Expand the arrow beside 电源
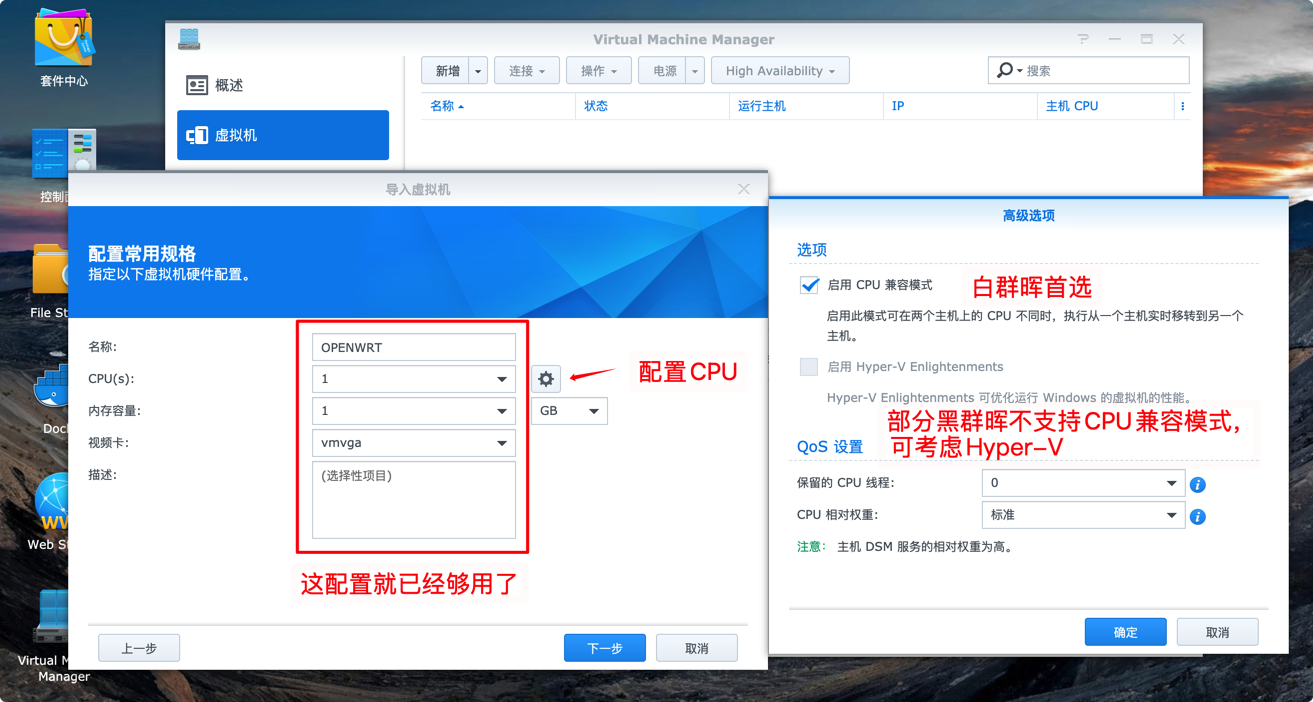 (x=695, y=71)
